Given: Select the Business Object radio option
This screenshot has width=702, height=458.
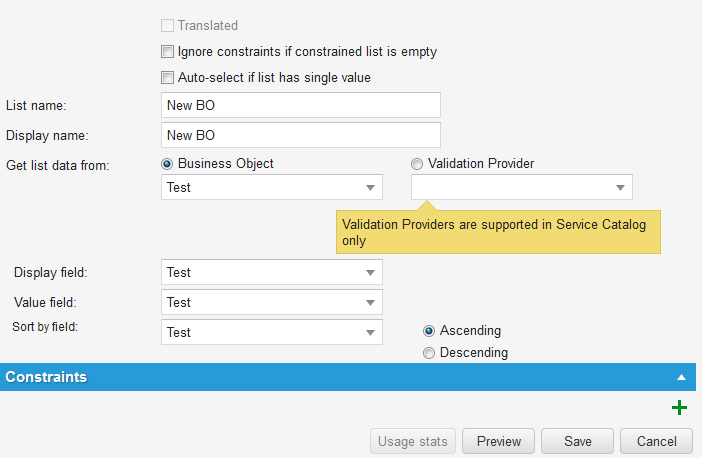Looking at the screenshot, I should point(167,163).
